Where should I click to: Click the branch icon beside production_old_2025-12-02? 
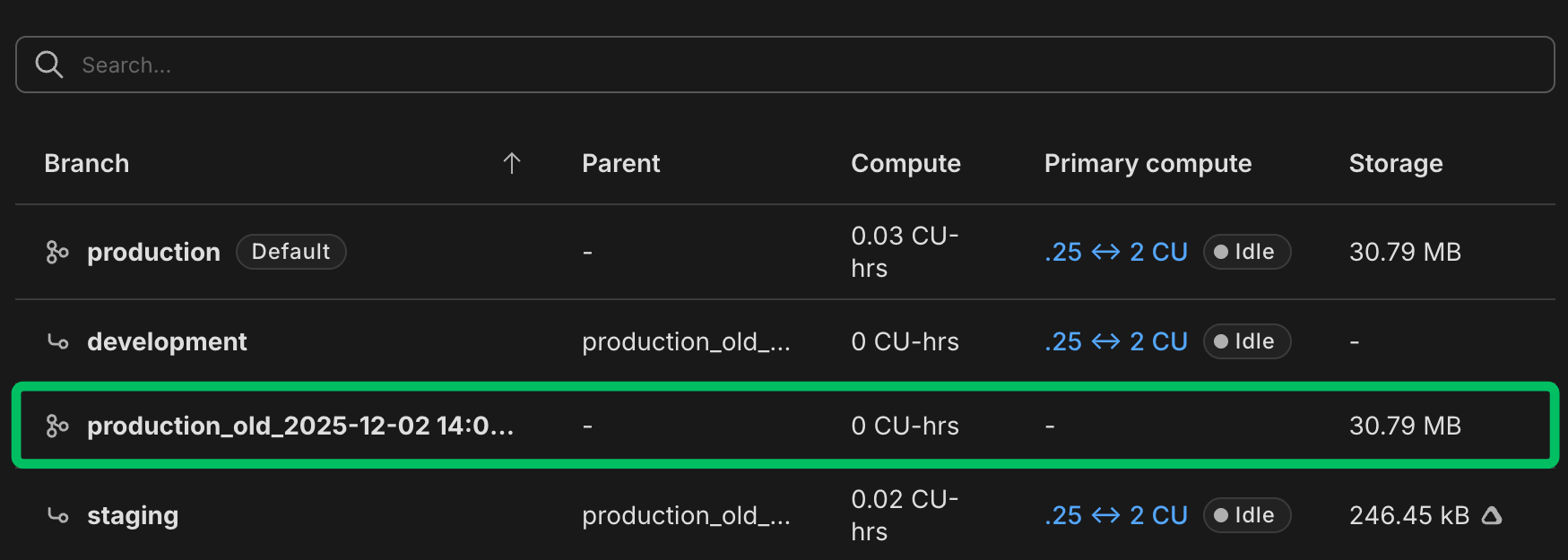pos(56,426)
